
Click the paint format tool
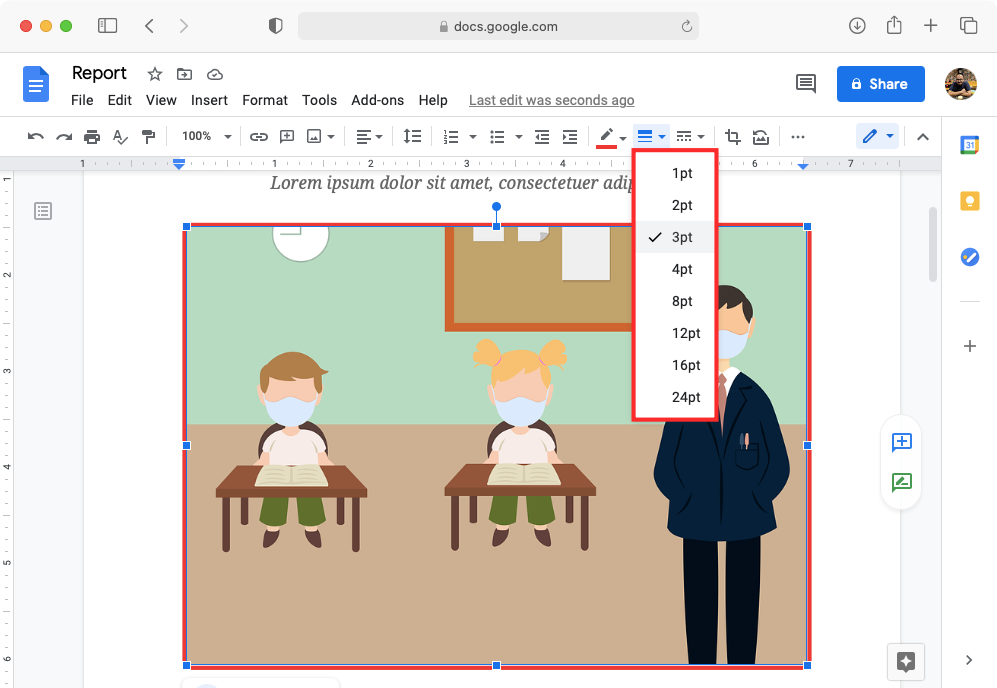coord(148,136)
